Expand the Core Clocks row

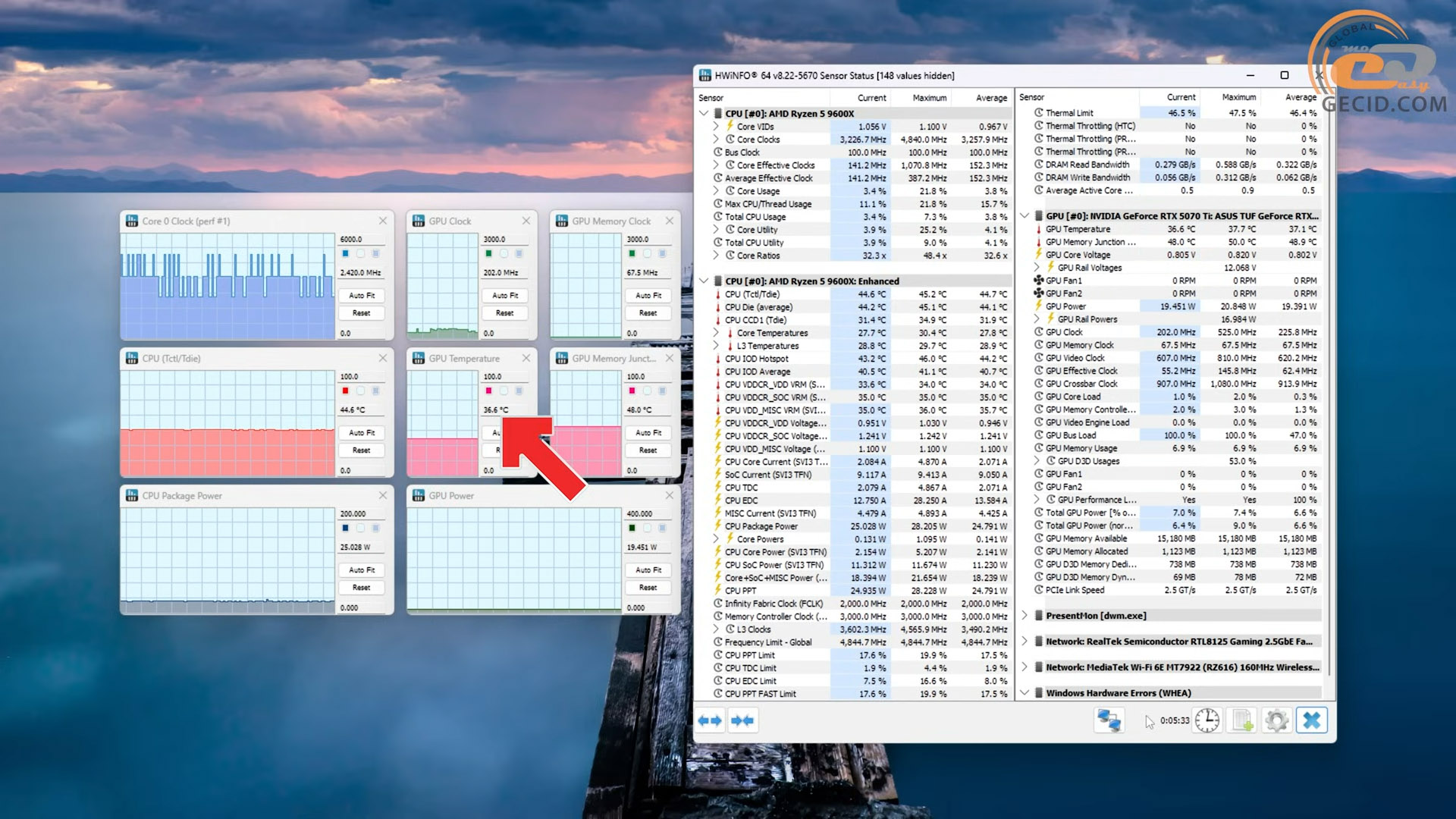tap(716, 140)
